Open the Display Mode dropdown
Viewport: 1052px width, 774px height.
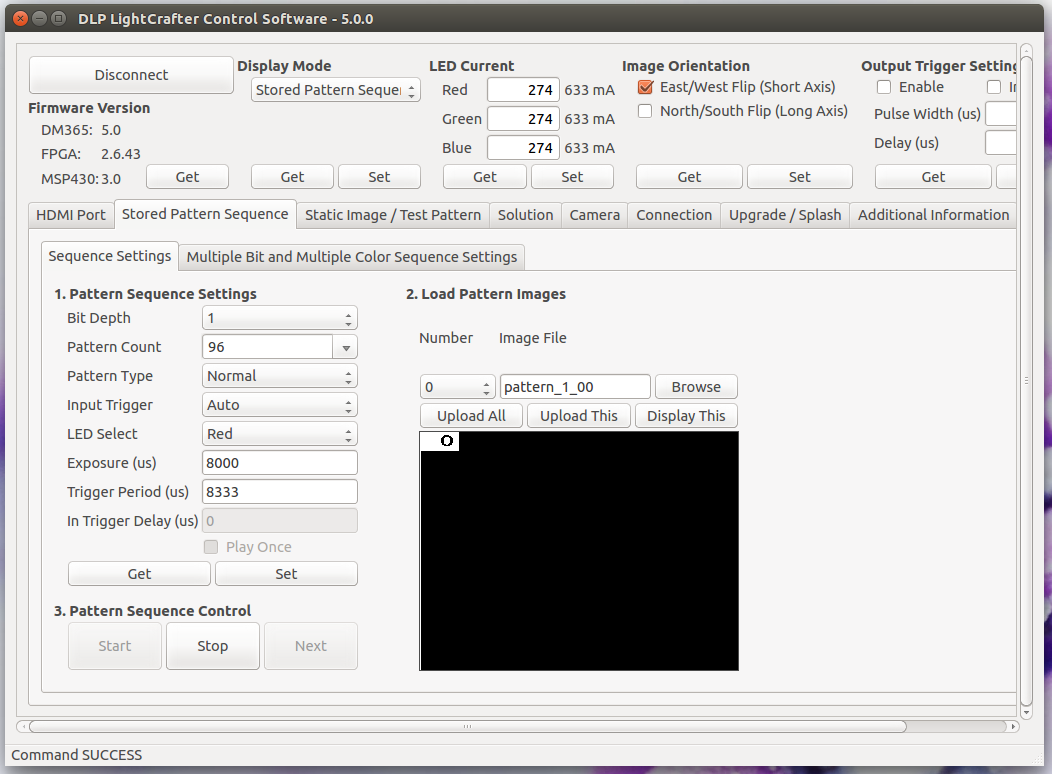335,90
